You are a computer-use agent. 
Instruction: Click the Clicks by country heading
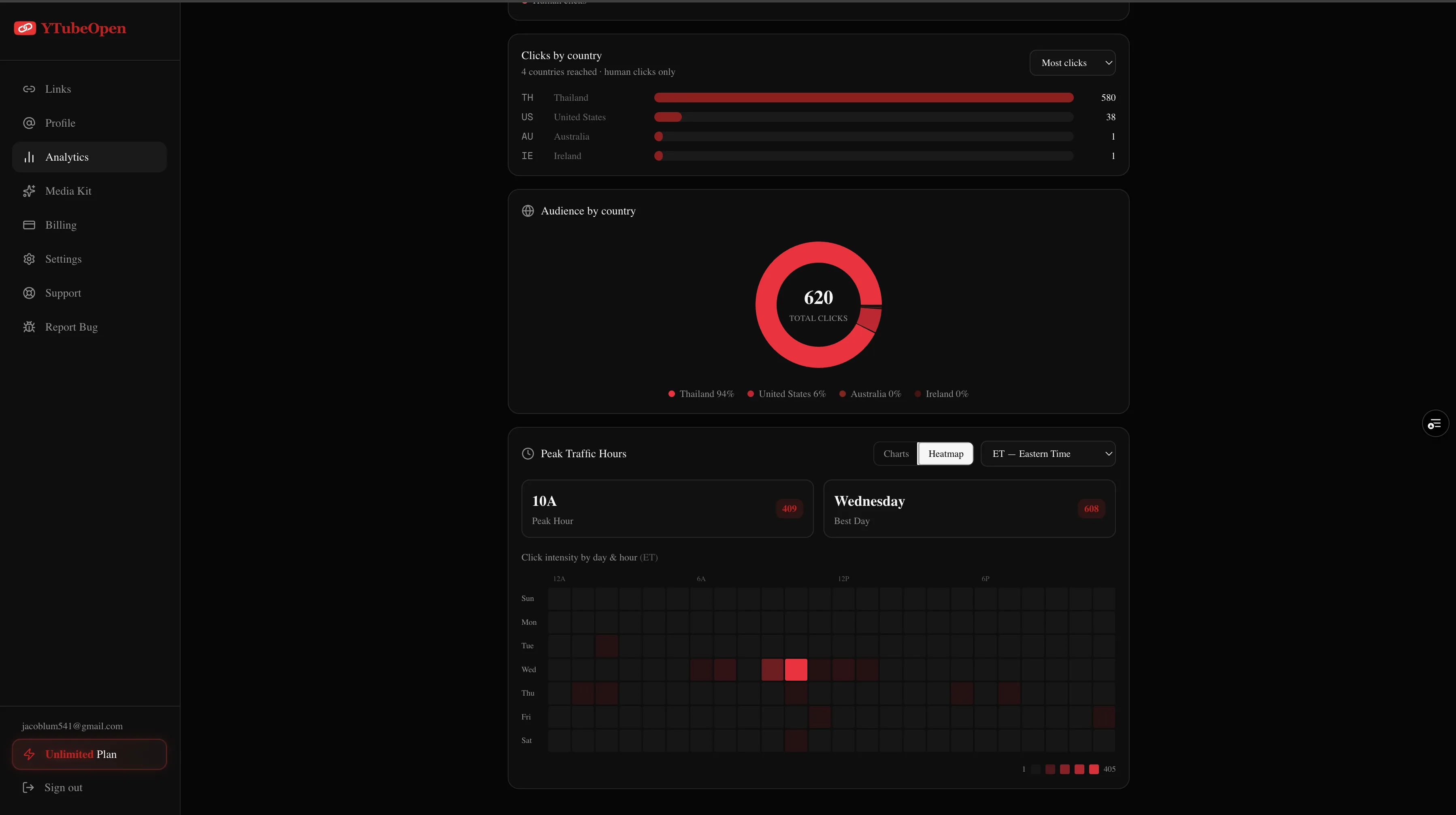[x=561, y=55]
